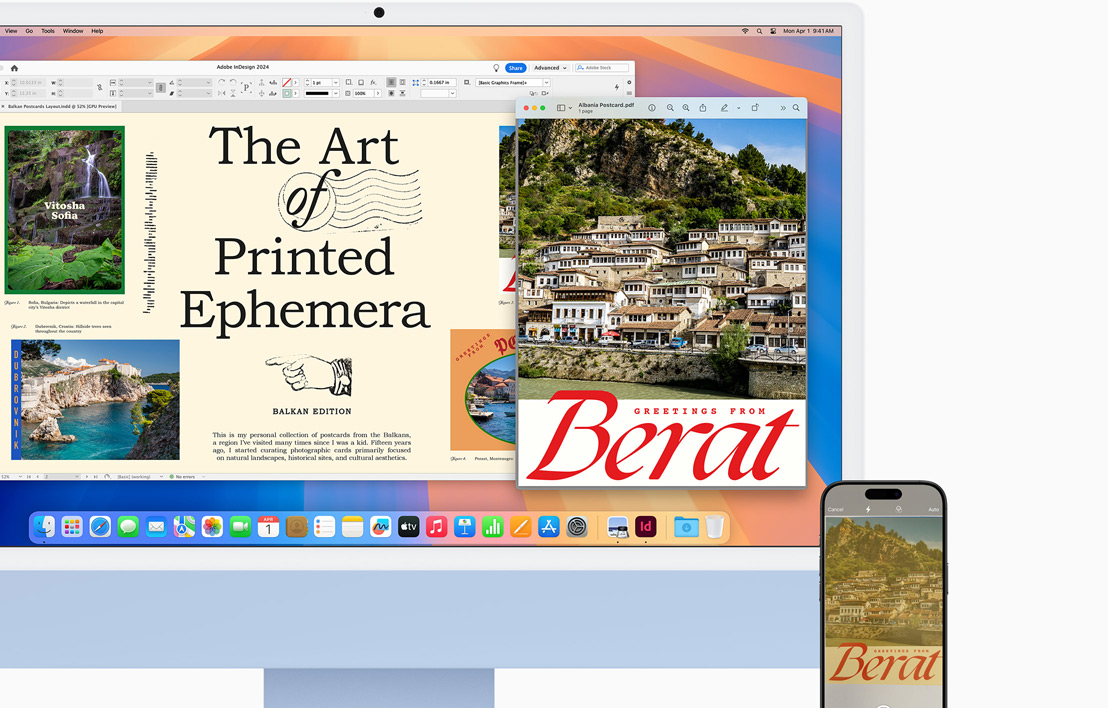Click the Home icon in InDesign
The width and height of the screenshot is (1108, 708).
(x=14, y=68)
